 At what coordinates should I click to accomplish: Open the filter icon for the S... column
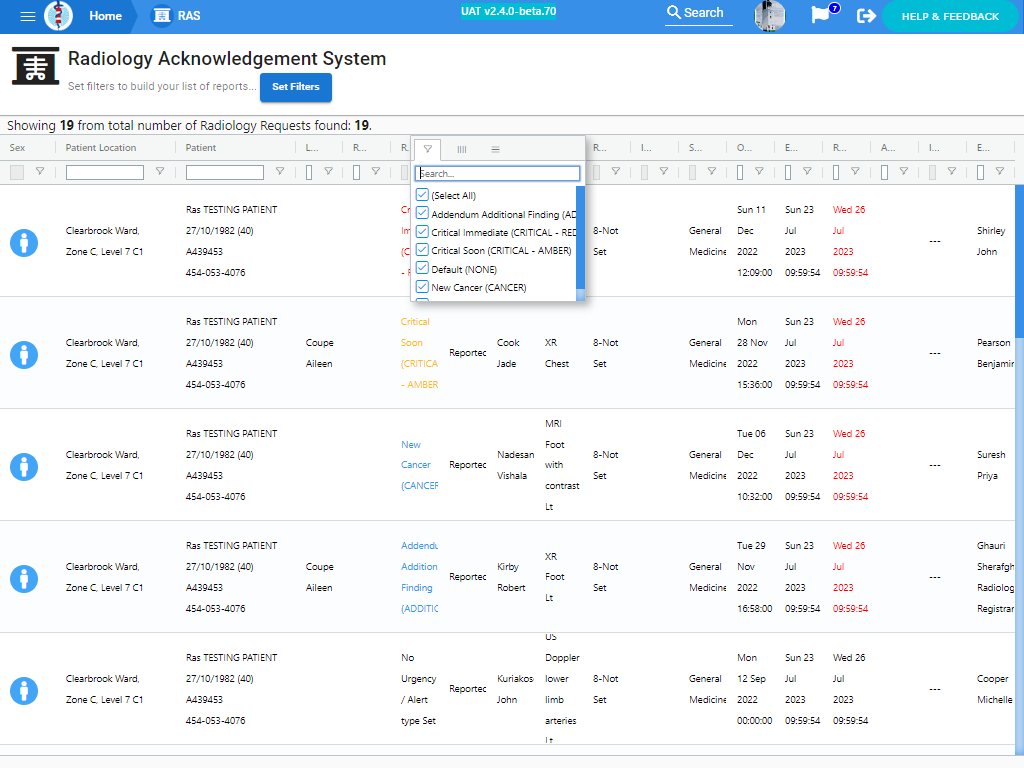pos(711,172)
